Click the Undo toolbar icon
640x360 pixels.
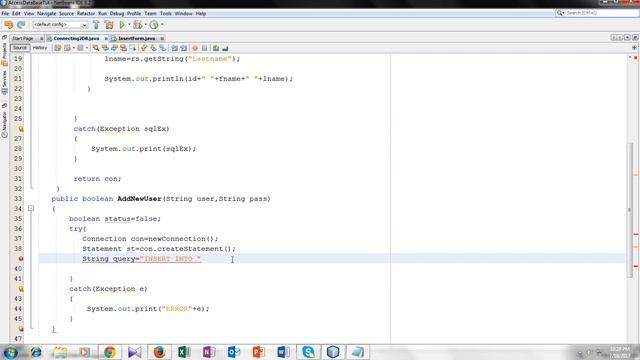tap(9, 25)
